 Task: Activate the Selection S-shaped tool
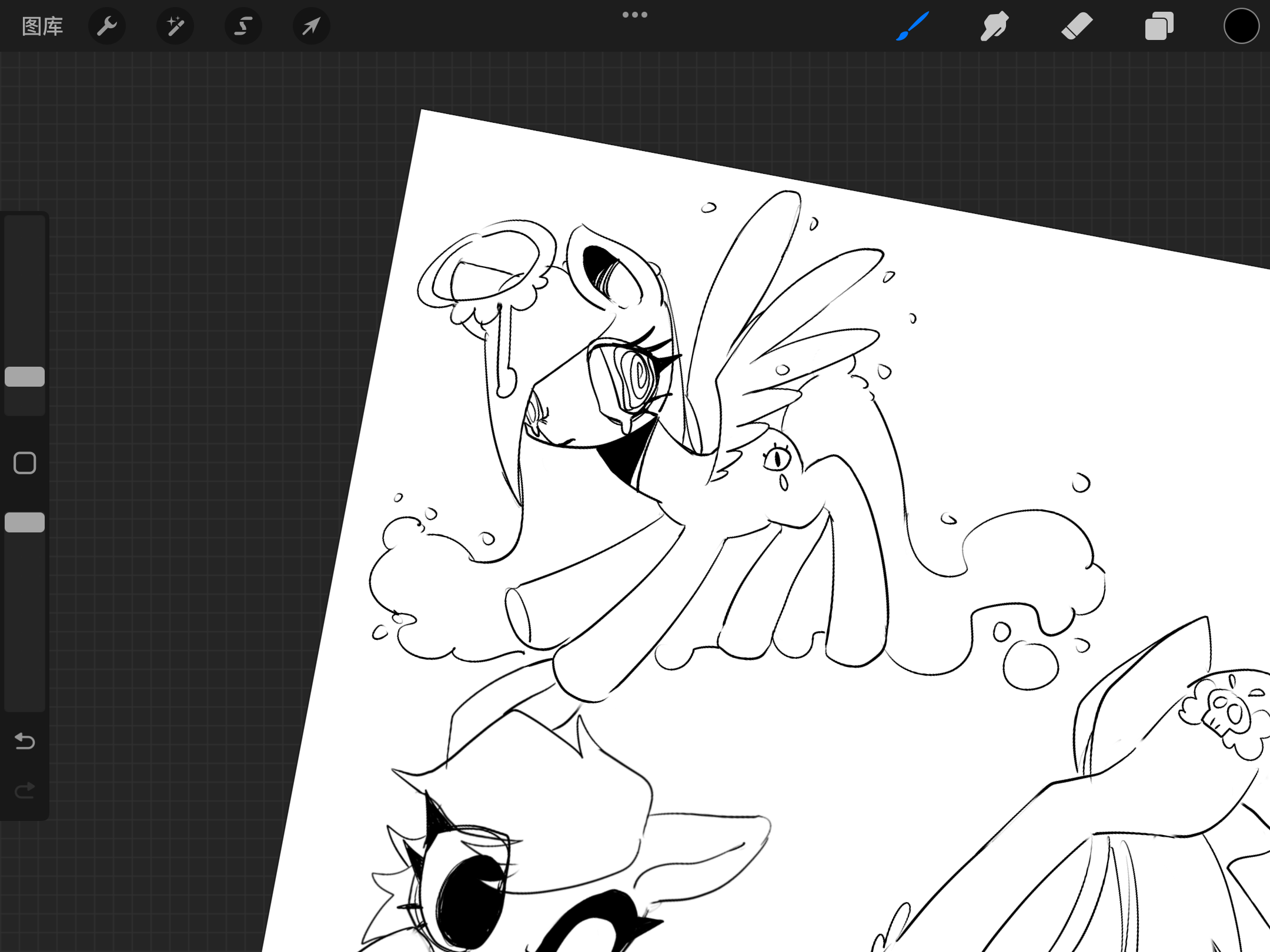tap(243, 26)
